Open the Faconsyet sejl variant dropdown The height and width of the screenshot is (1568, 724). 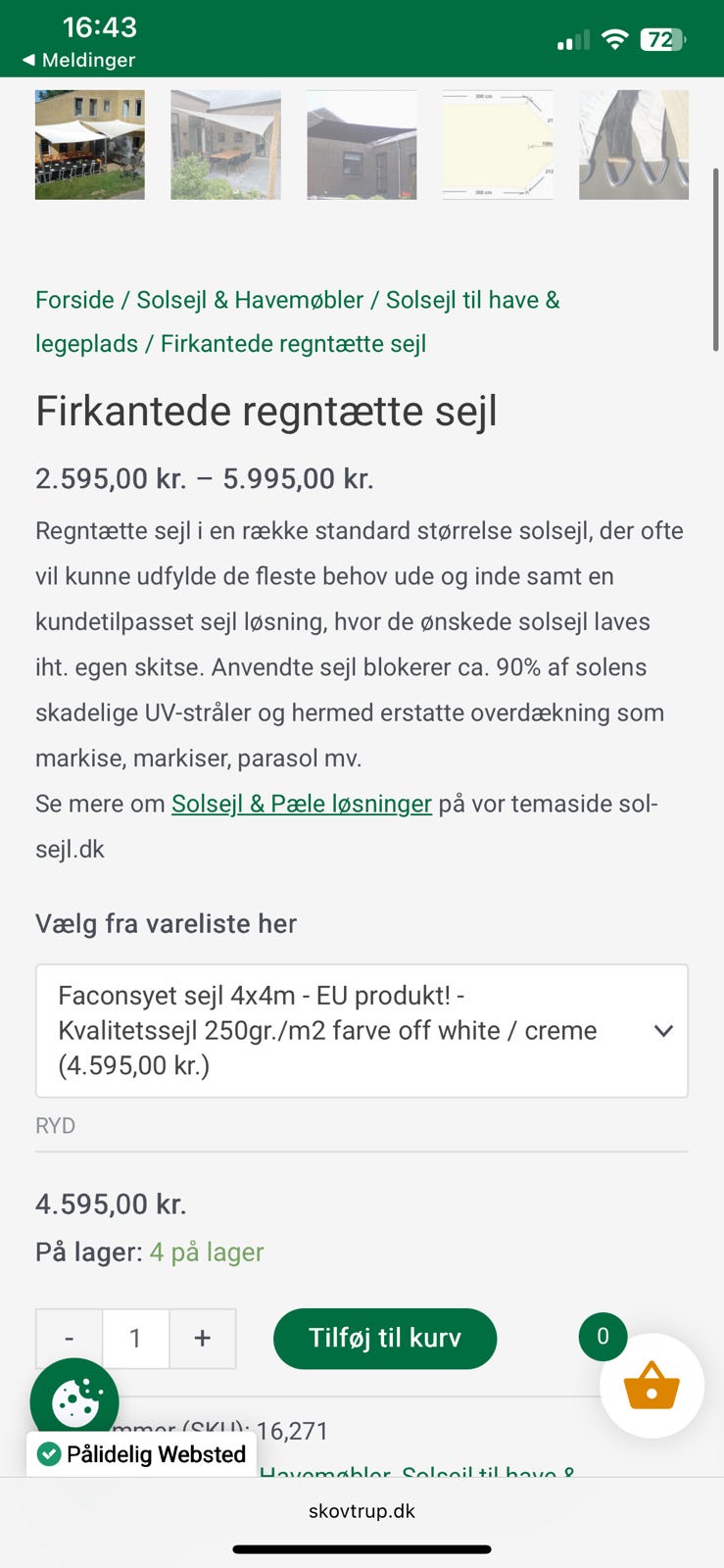click(362, 1030)
